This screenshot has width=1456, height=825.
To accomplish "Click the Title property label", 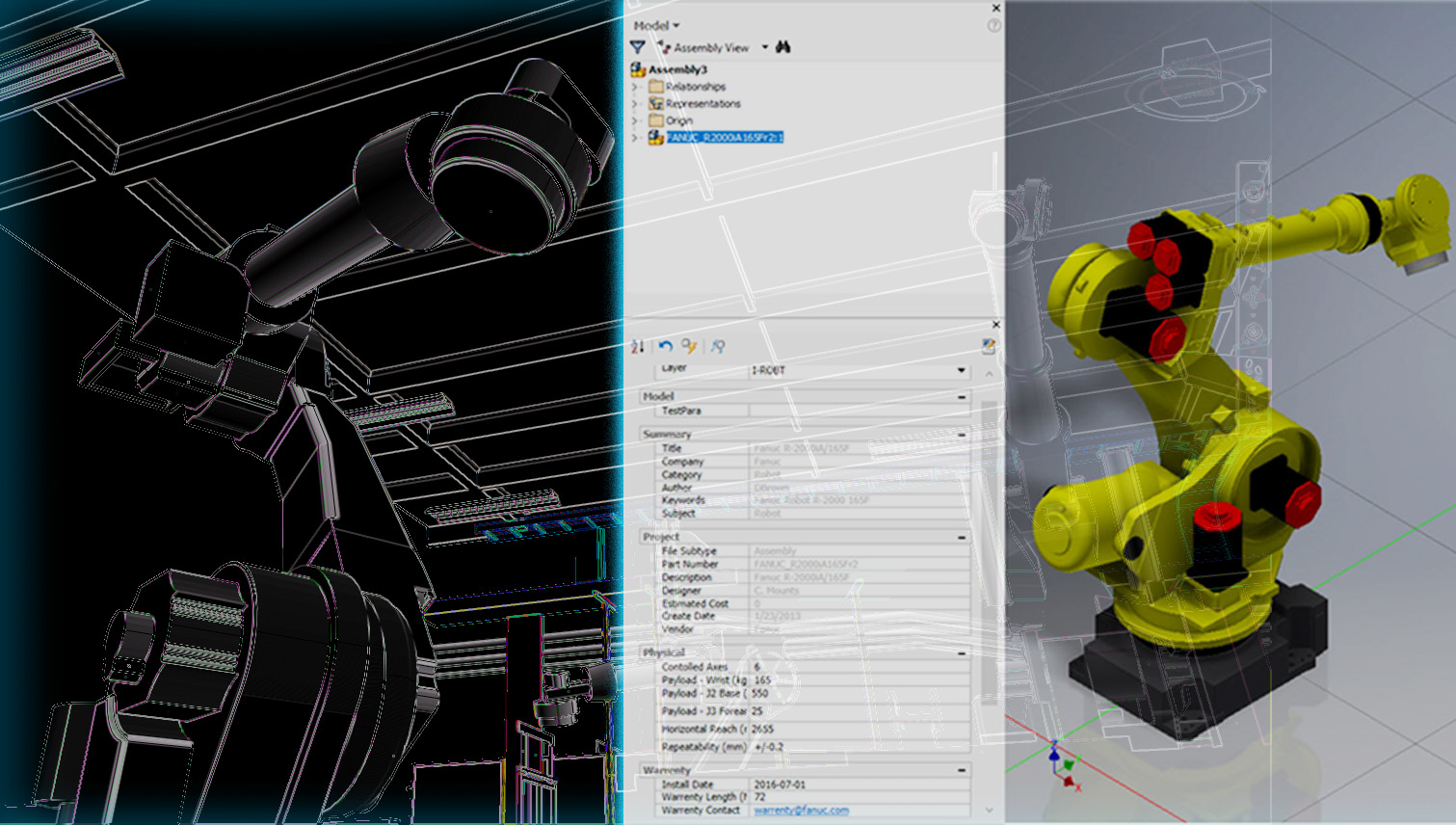I will coord(672,448).
